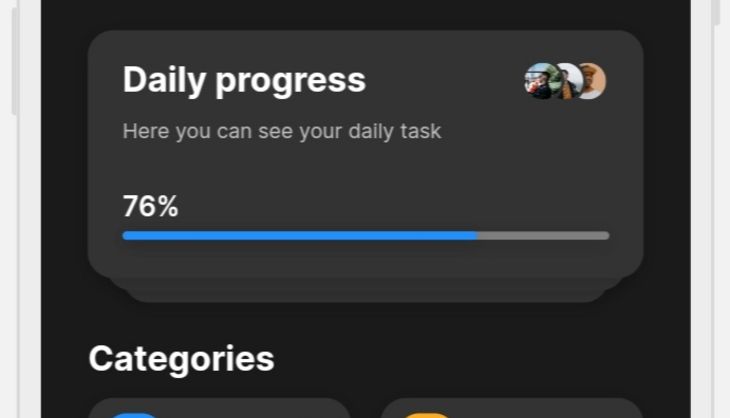Click "Here you can see your daily task" text
Image resolution: width=730 pixels, height=418 pixels.
(282, 131)
